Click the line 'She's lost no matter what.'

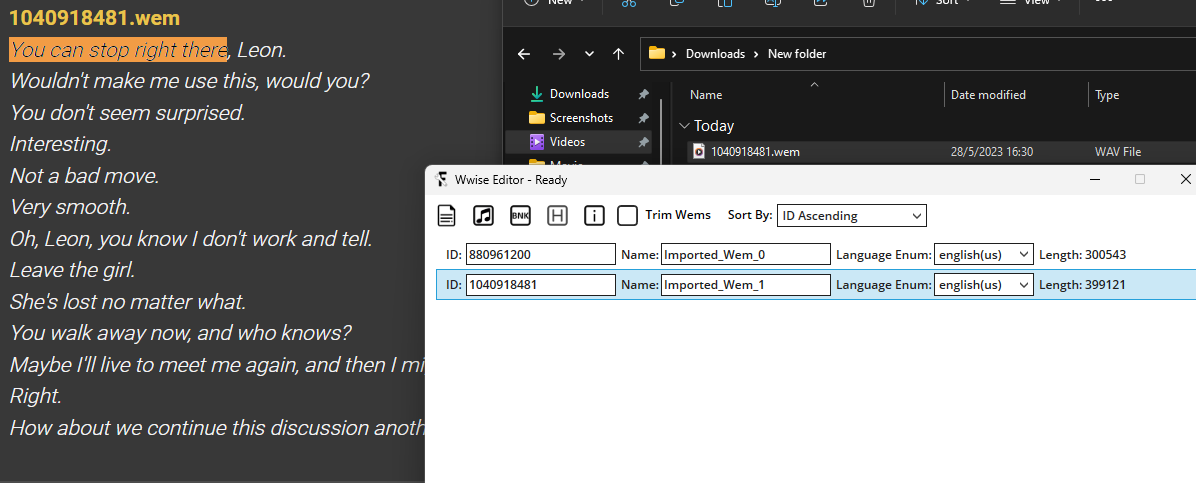(128, 302)
